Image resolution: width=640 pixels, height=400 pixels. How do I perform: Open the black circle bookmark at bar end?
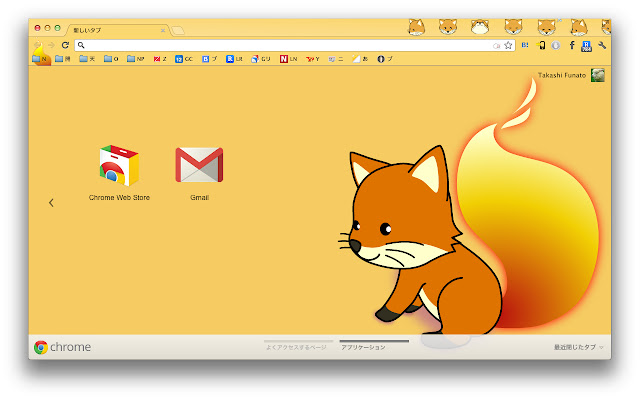(384, 59)
